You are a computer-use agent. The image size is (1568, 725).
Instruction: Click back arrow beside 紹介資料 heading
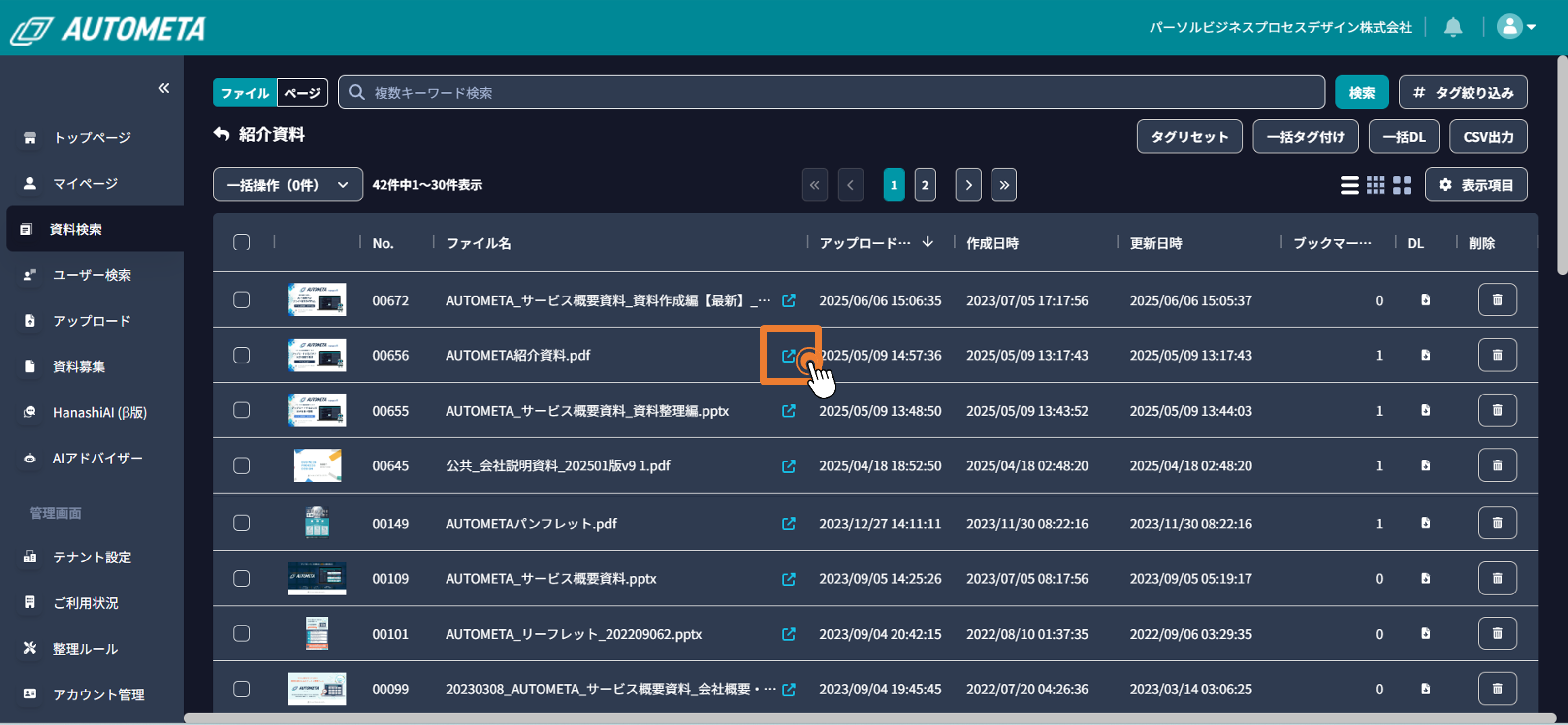[x=222, y=134]
